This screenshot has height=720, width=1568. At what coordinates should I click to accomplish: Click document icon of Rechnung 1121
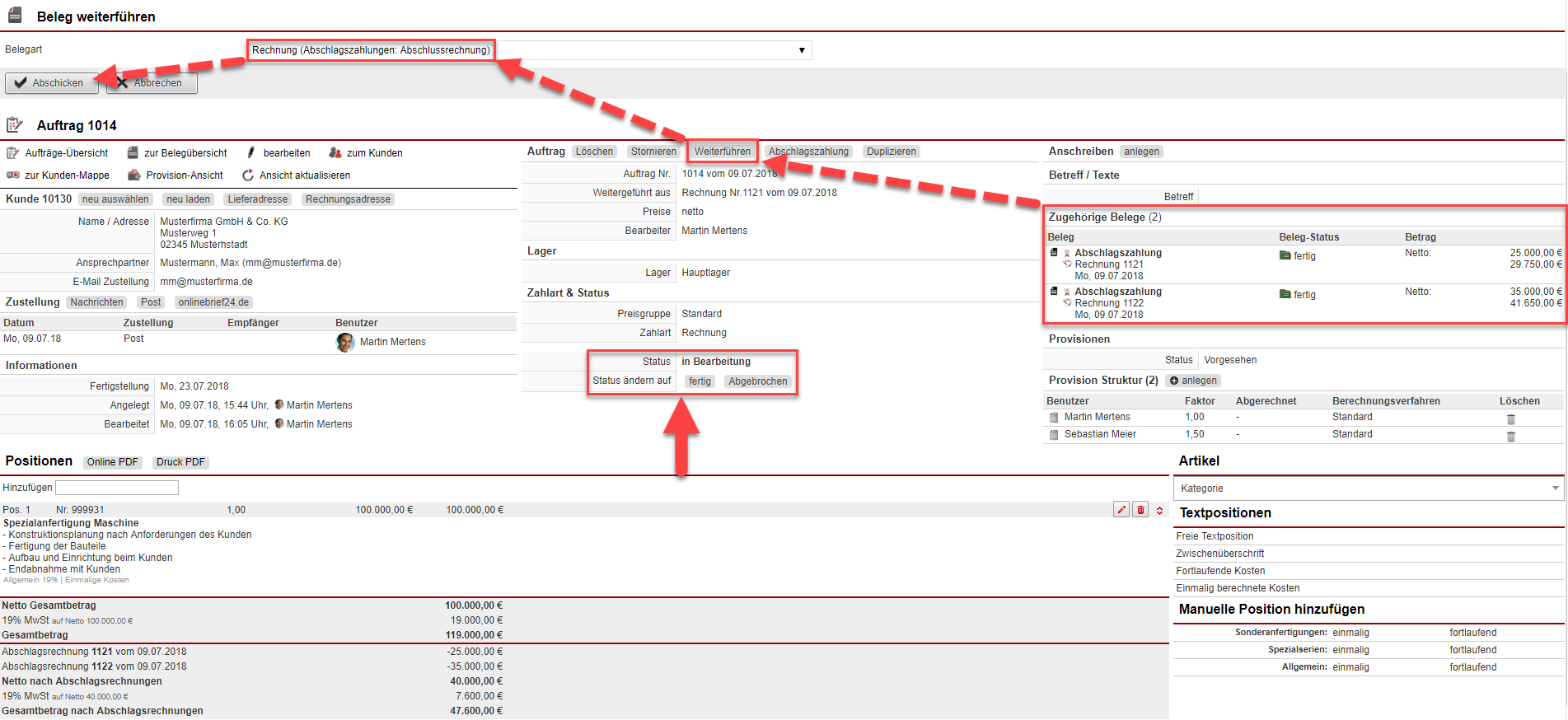1054,252
